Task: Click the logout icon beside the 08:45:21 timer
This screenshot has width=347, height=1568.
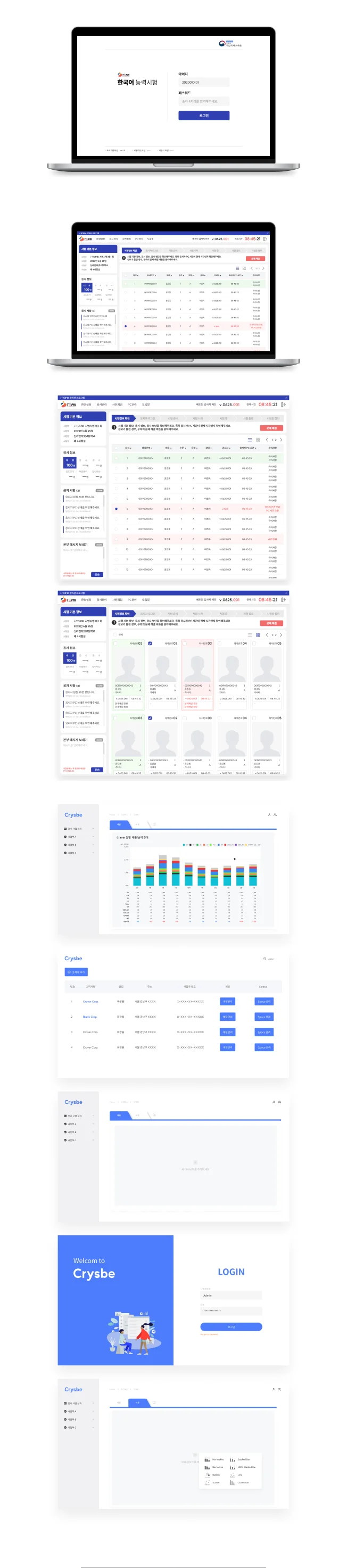Action: point(283,404)
